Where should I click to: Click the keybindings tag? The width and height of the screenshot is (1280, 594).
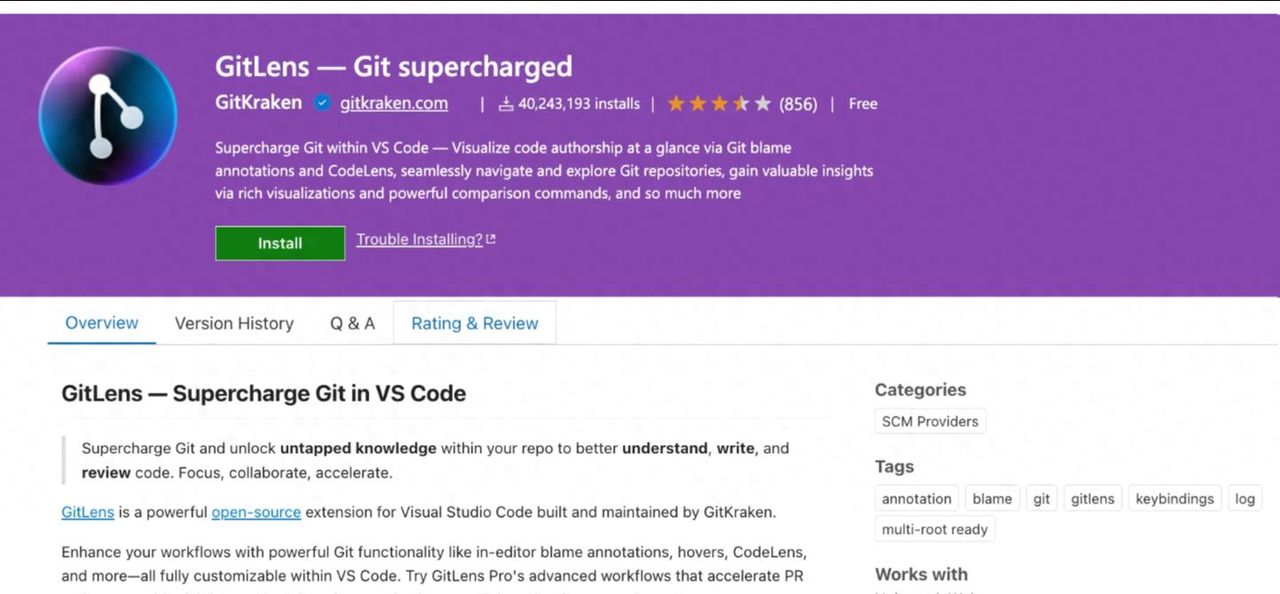click(1175, 499)
